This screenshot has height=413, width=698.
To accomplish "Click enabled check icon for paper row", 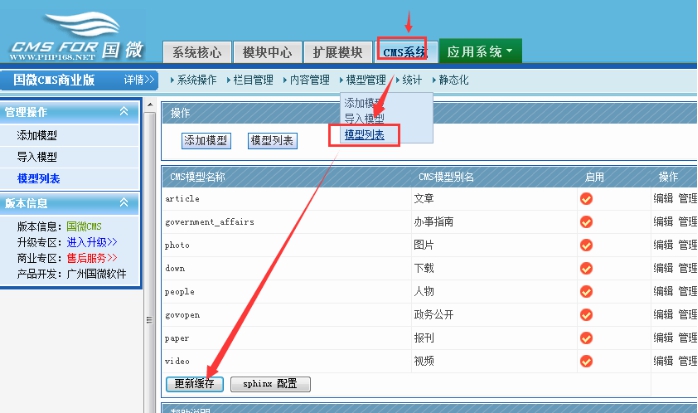I will (586, 338).
